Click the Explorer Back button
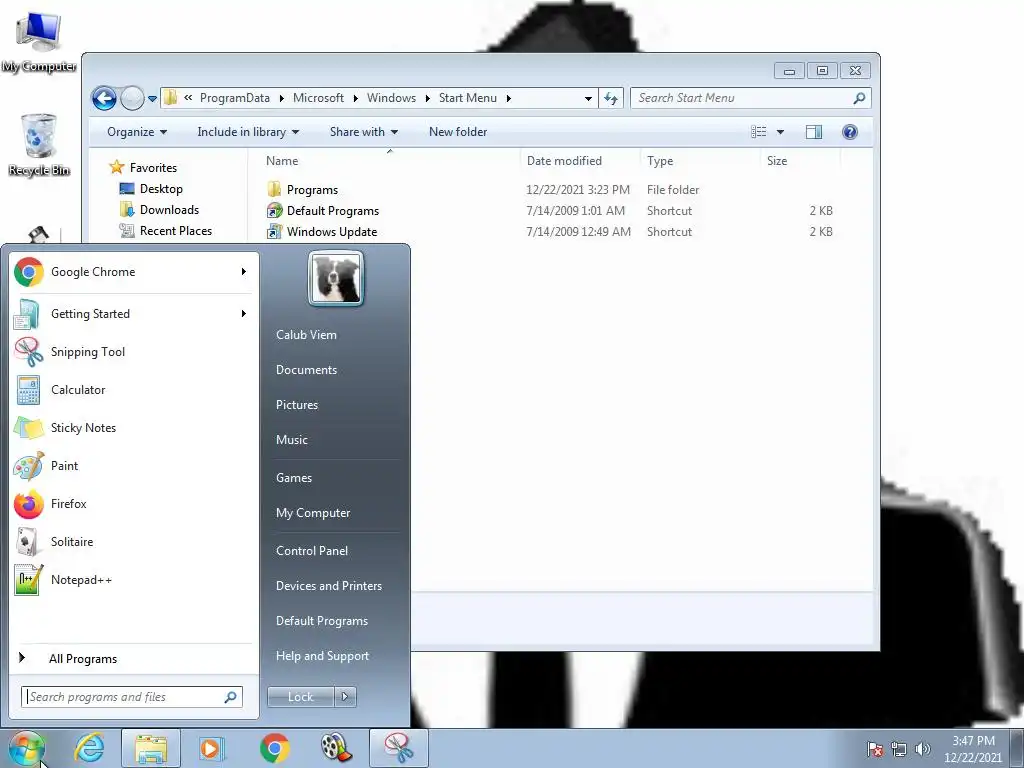Screen dimensions: 1024x768 pyautogui.click(x=104, y=99)
